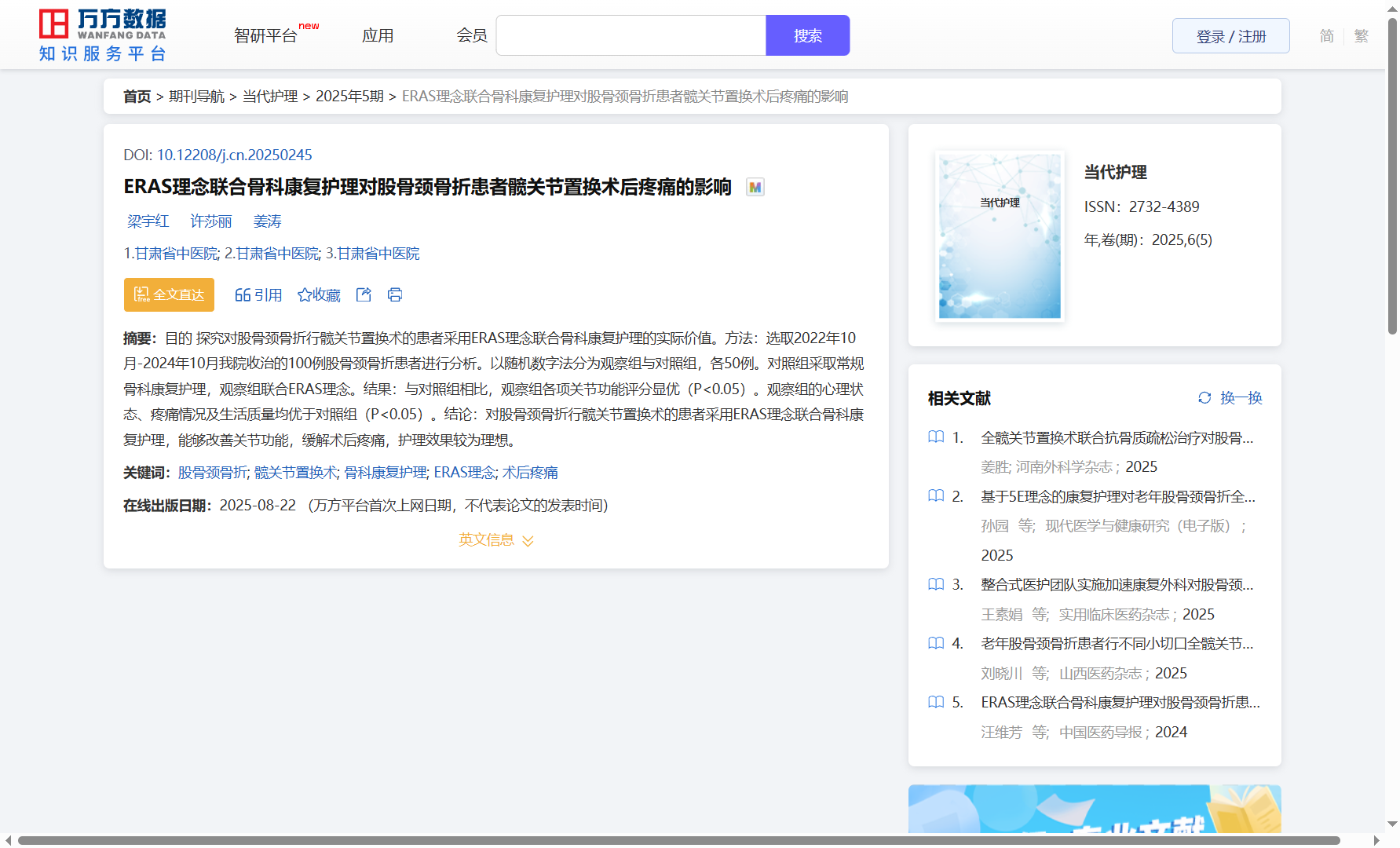This screenshot has width=1400, height=848.
Task: Click the print icon in article toolbar
Action: click(395, 294)
